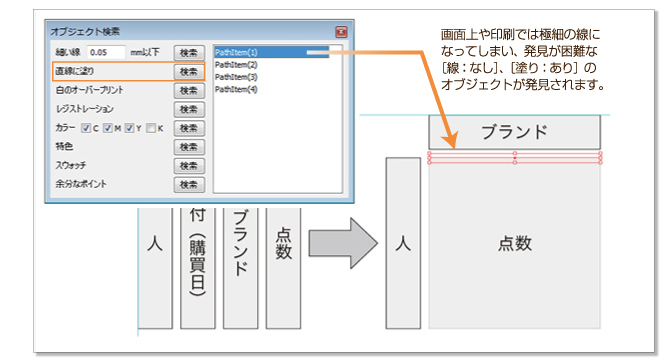
Task: Click the 検索 button for 余分なポイント
Action: pos(189,184)
